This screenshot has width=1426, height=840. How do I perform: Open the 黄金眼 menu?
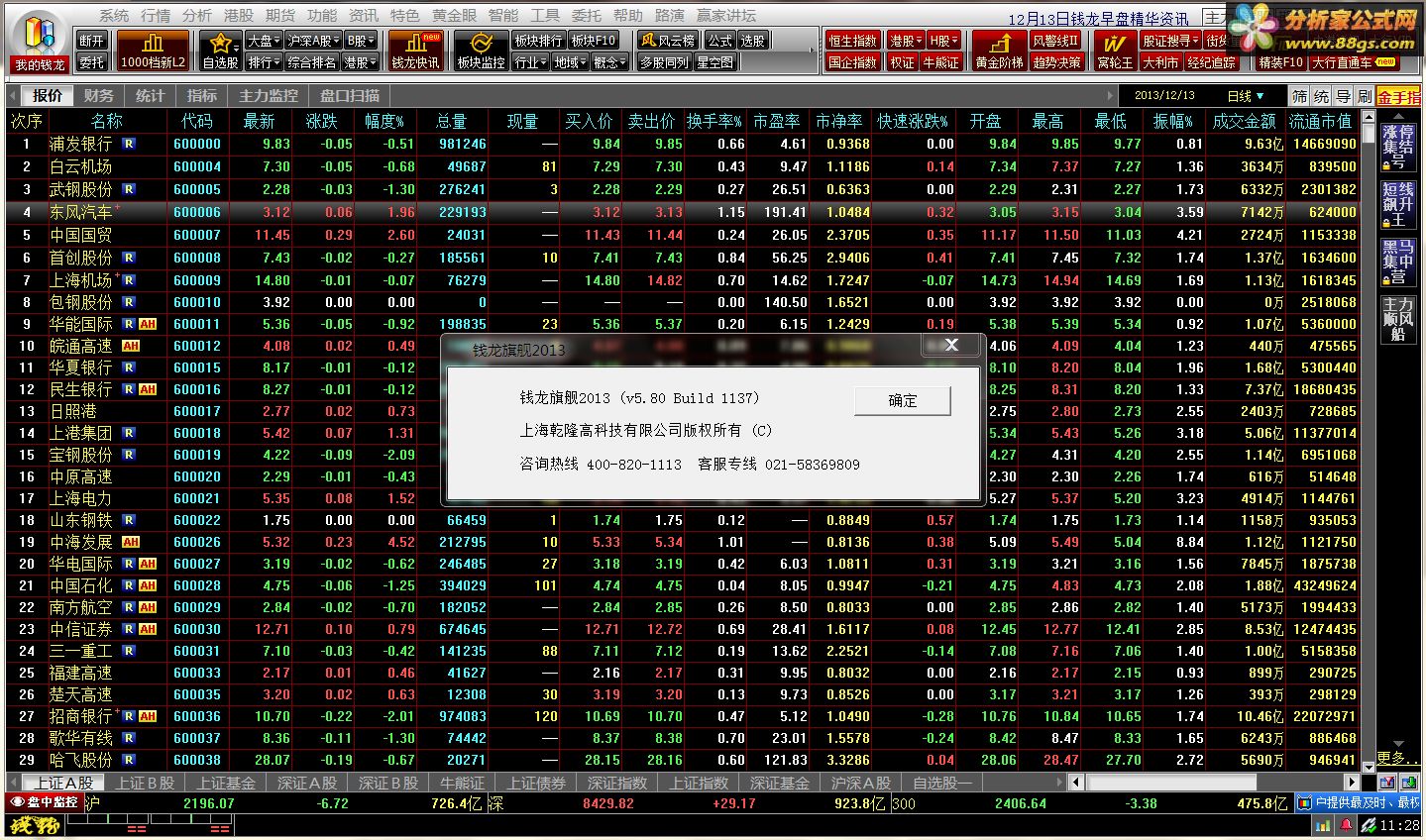[x=454, y=16]
